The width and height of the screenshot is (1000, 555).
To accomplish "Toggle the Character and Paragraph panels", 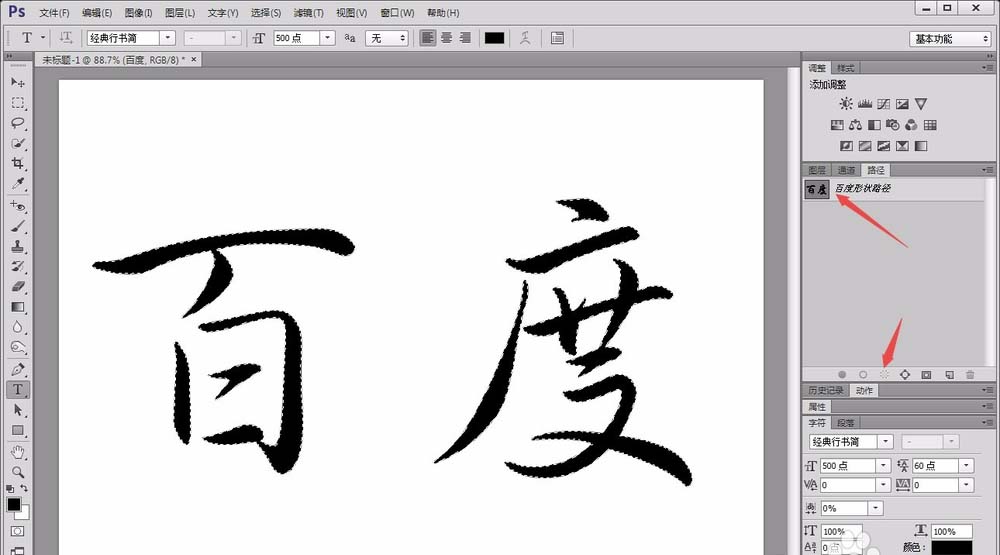I will click(557, 38).
